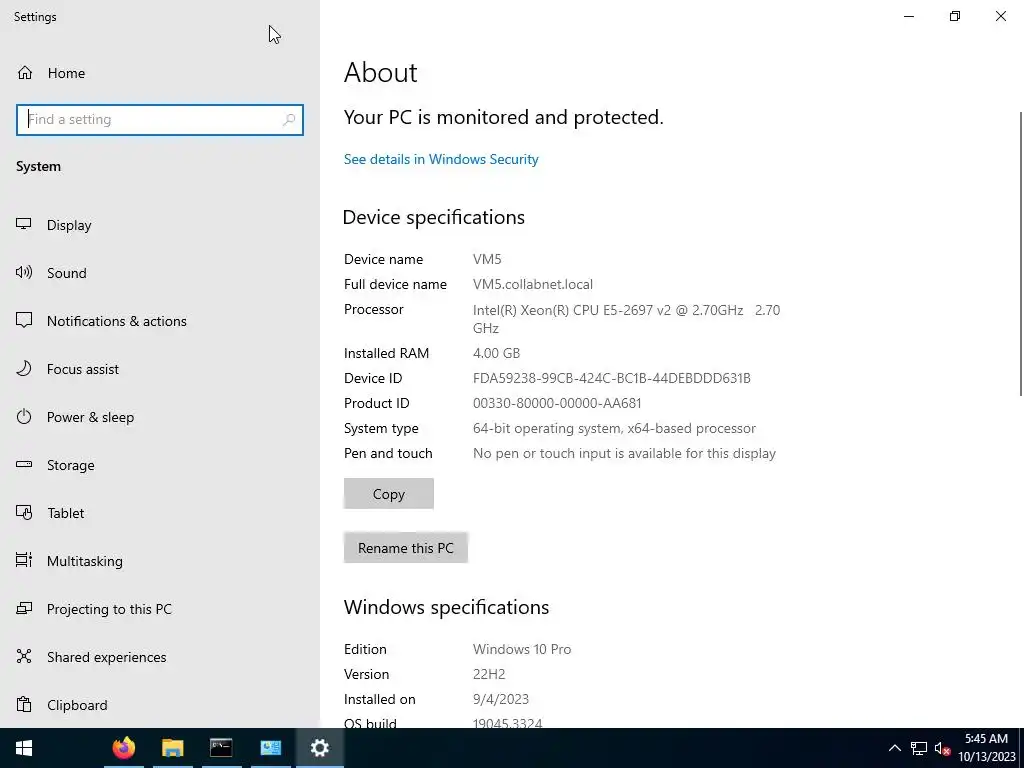This screenshot has height=768, width=1024.
Task: Click the Copy button under device specifications
Action: (389, 494)
